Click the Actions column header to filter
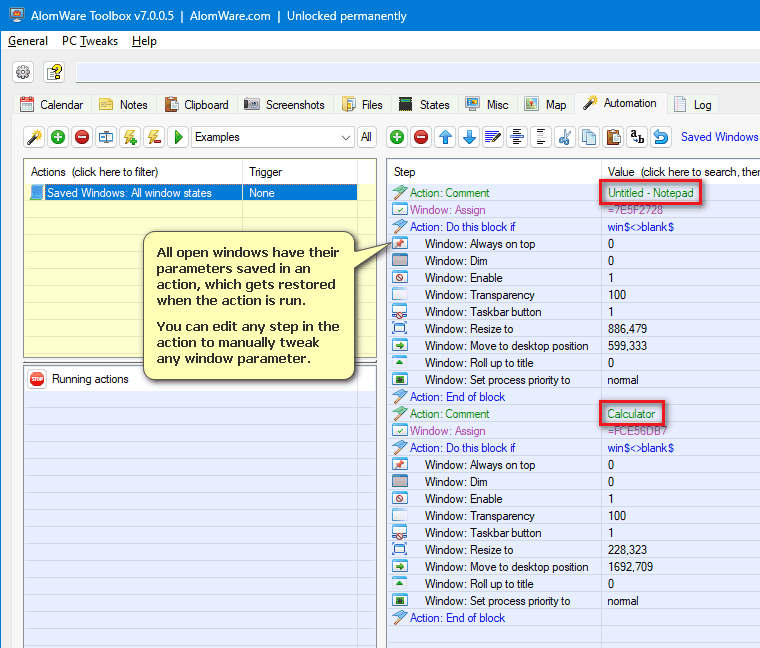The width and height of the screenshot is (760, 648). coord(94,172)
